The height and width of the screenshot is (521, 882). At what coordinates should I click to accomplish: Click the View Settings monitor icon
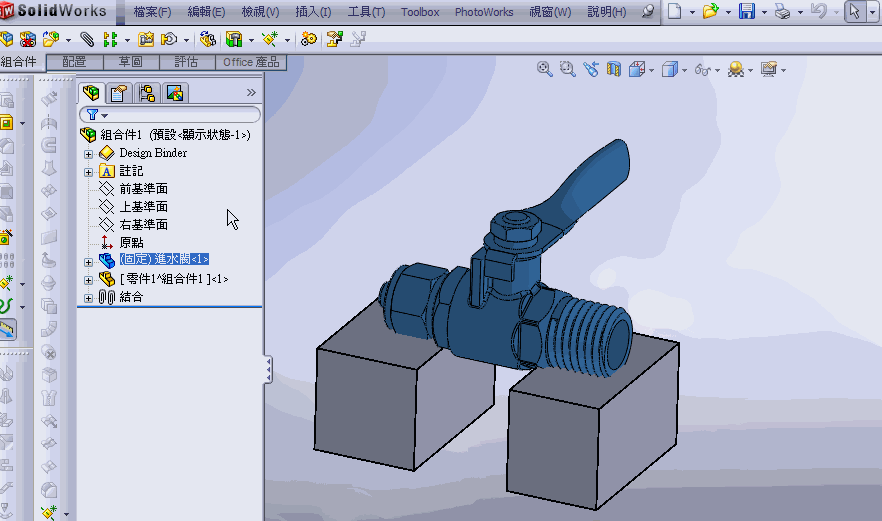pos(769,69)
